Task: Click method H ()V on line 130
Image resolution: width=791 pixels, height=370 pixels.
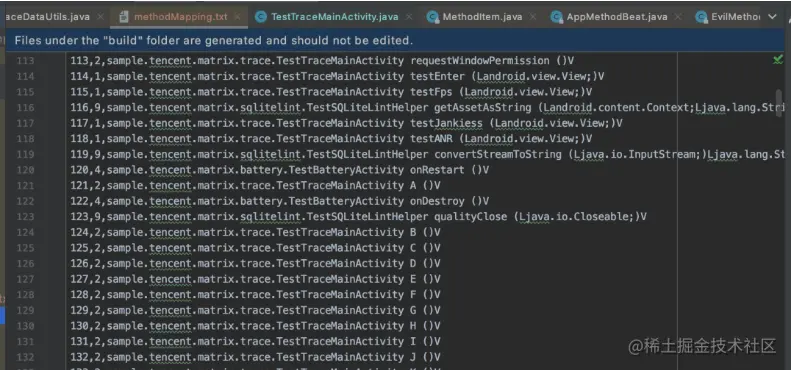Action: coord(425,326)
